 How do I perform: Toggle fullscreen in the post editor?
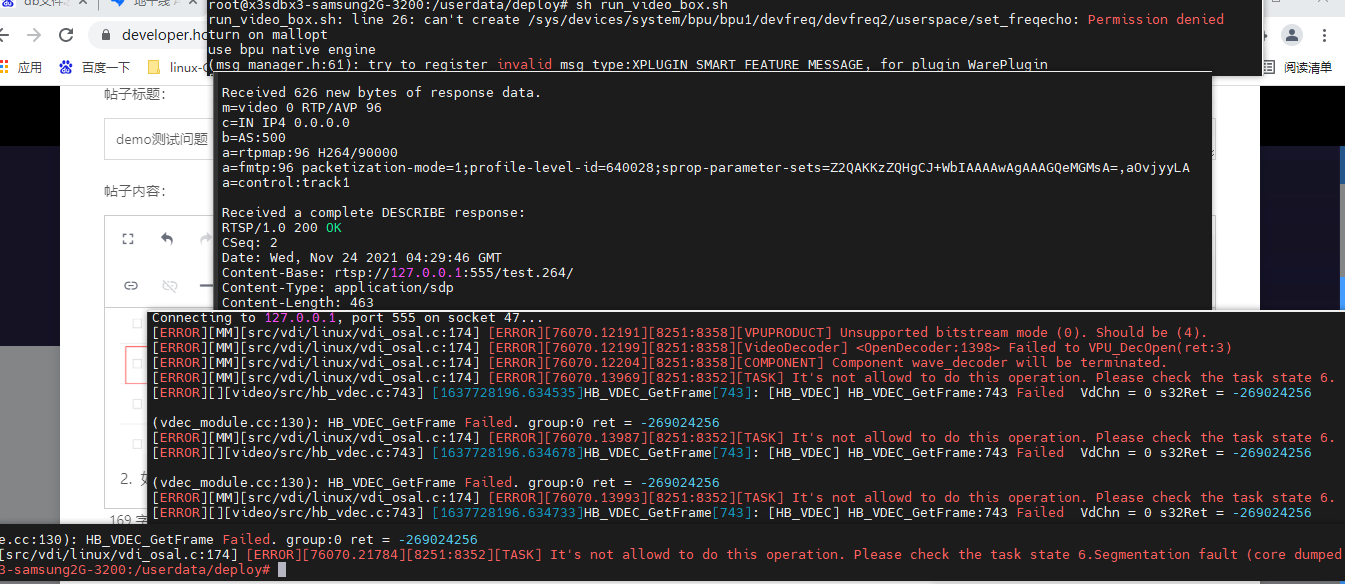pos(127,239)
